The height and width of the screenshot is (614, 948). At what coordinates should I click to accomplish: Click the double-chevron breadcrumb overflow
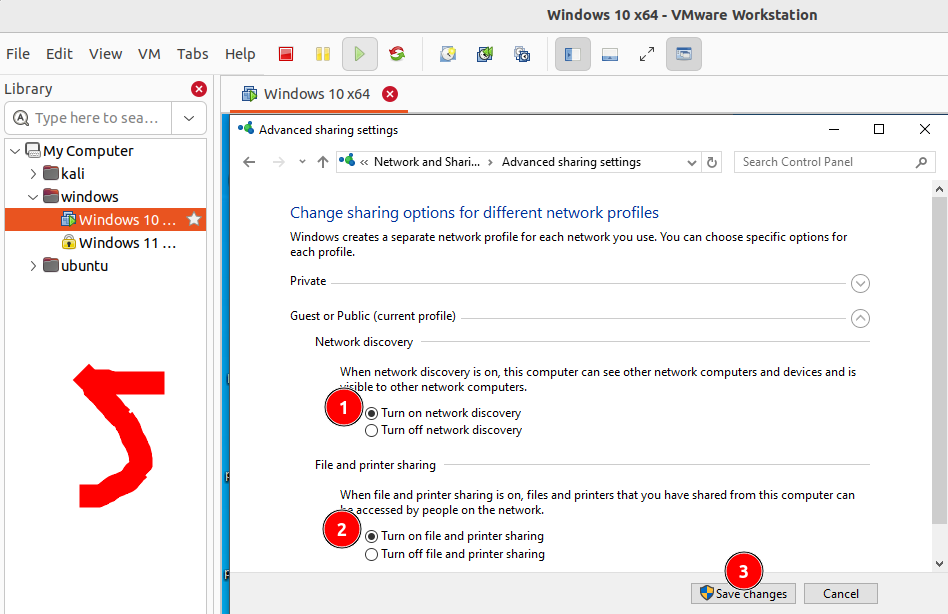point(364,162)
